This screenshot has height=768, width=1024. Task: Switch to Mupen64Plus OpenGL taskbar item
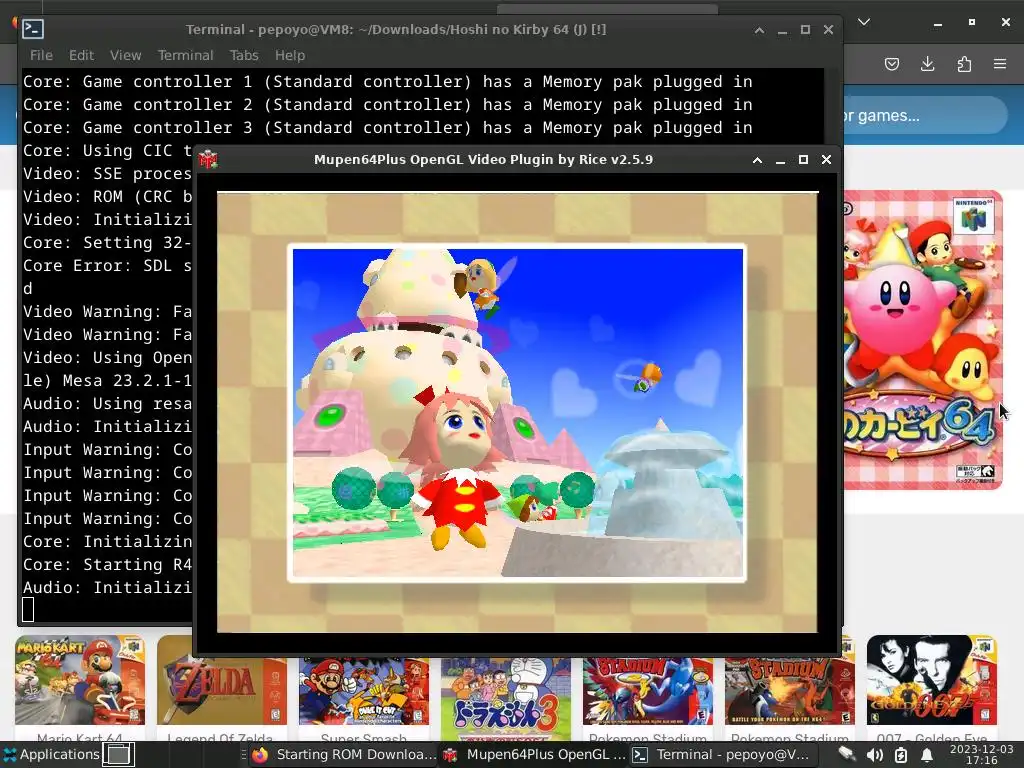(x=534, y=754)
